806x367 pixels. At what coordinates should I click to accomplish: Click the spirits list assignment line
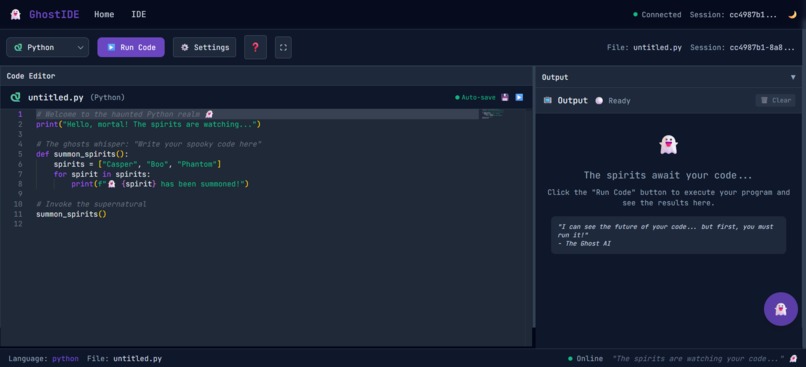point(137,164)
